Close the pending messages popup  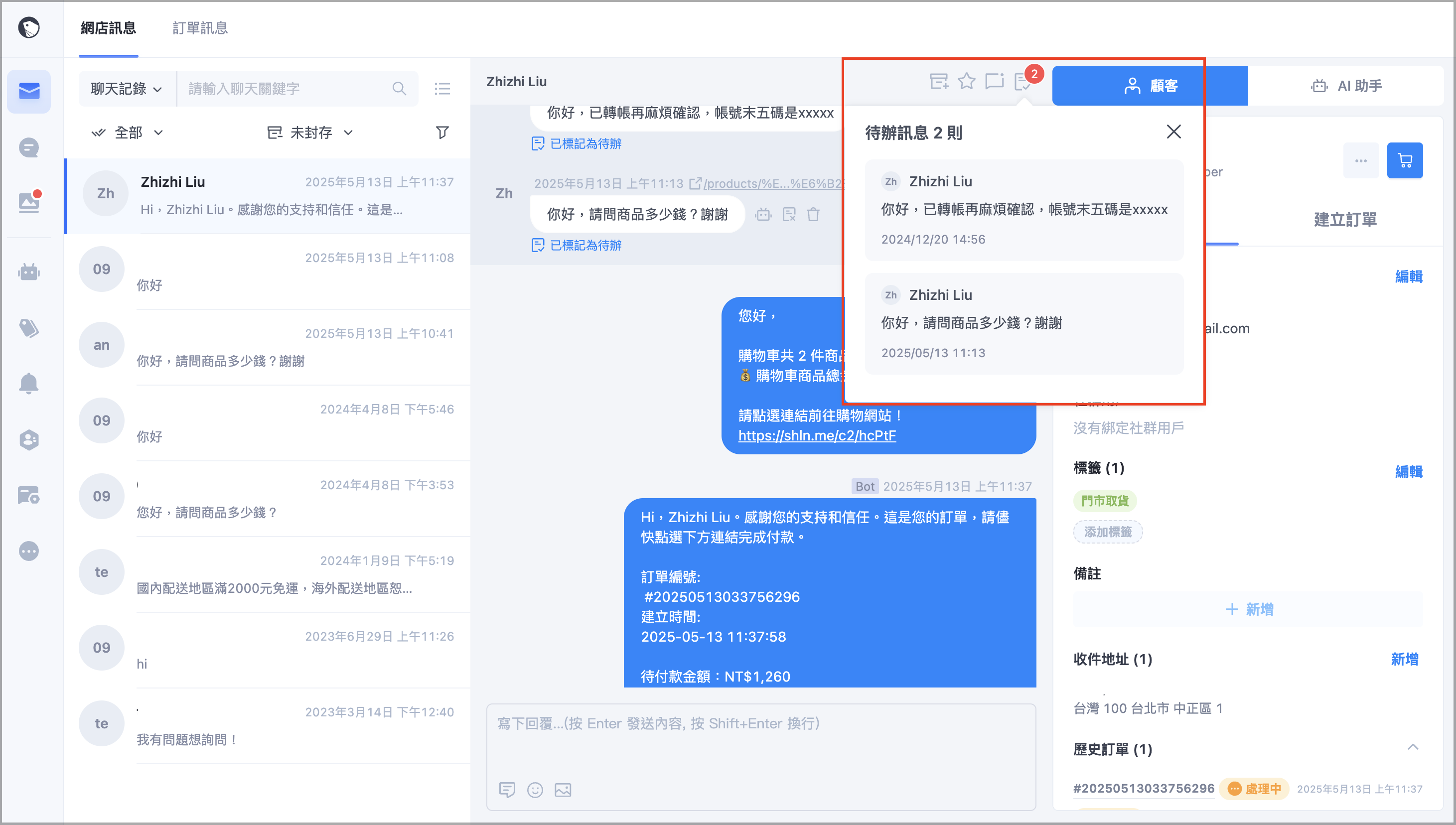pos(1174,132)
